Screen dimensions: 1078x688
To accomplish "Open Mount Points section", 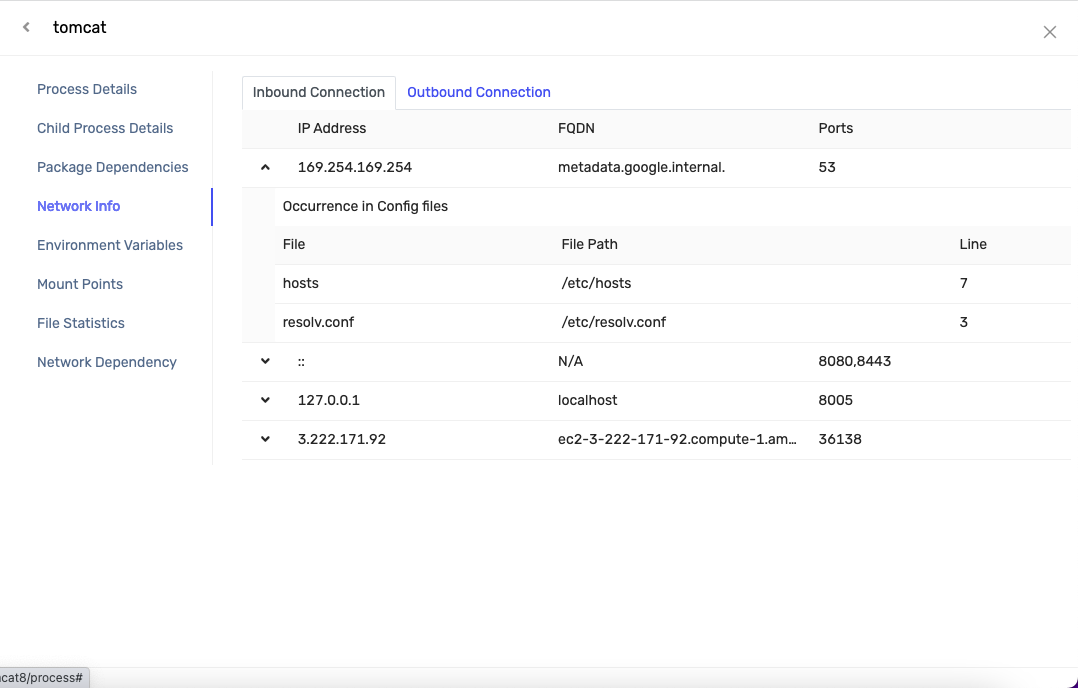I will coord(80,285).
